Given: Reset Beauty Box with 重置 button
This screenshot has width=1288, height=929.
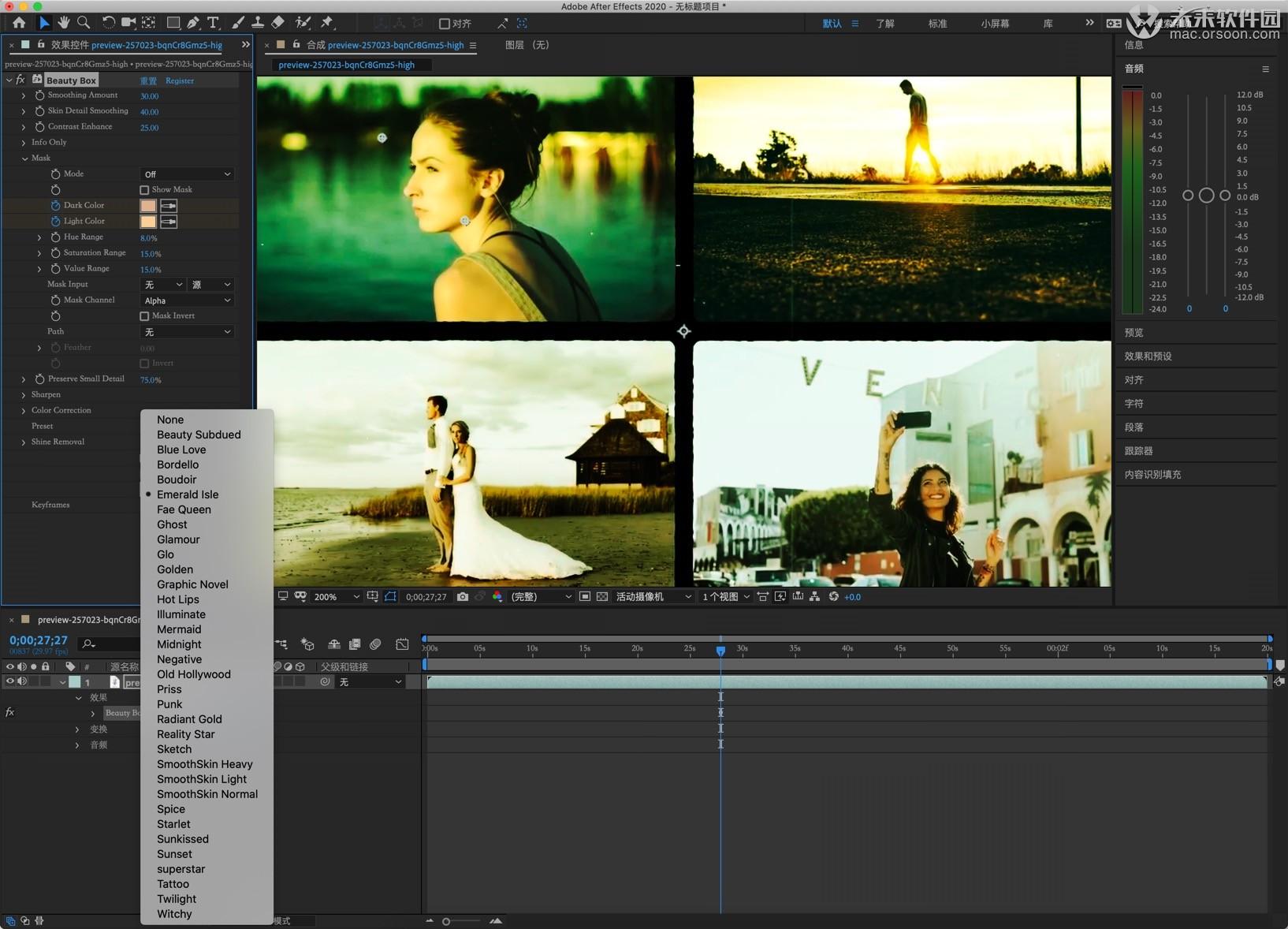Looking at the screenshot, I should tap(148, 80).
